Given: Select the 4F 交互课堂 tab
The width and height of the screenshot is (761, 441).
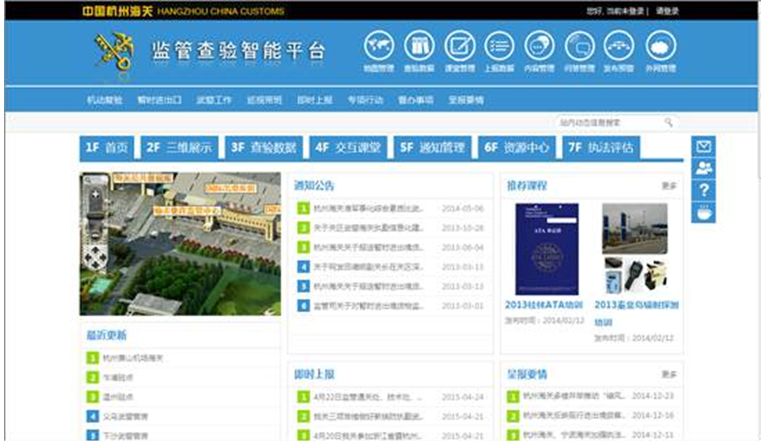Looking at the screenshot, I should click(x=348, y=148).
